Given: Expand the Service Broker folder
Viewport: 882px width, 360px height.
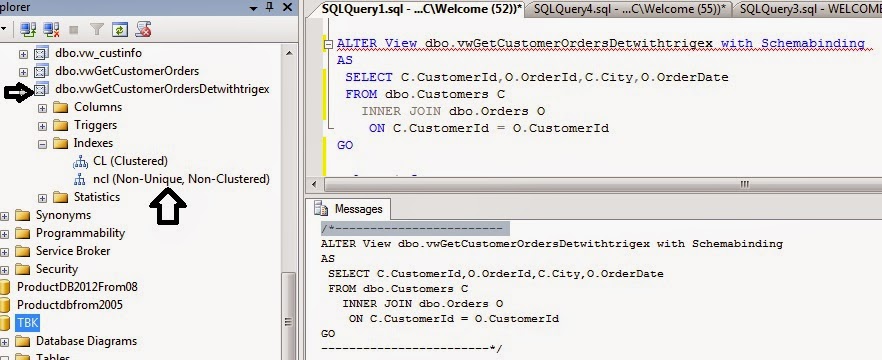Looking at the screenshot, I should point(4,252).
